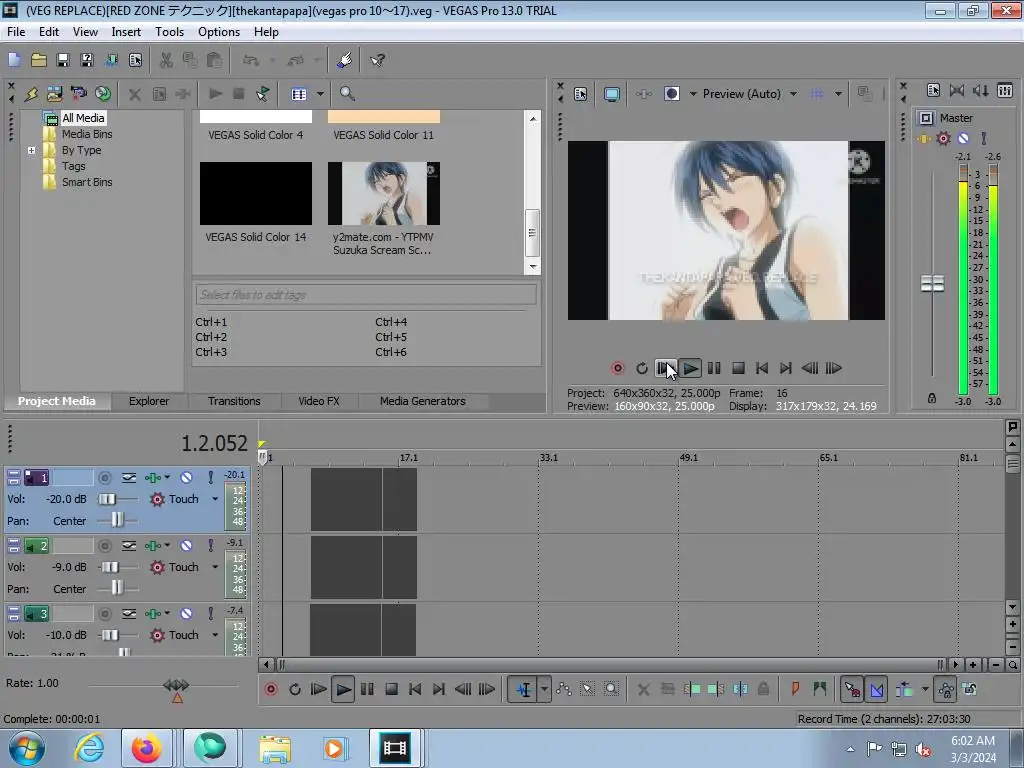Adjust track 1 volume slider
The image size is (1024, 768).
107,500
